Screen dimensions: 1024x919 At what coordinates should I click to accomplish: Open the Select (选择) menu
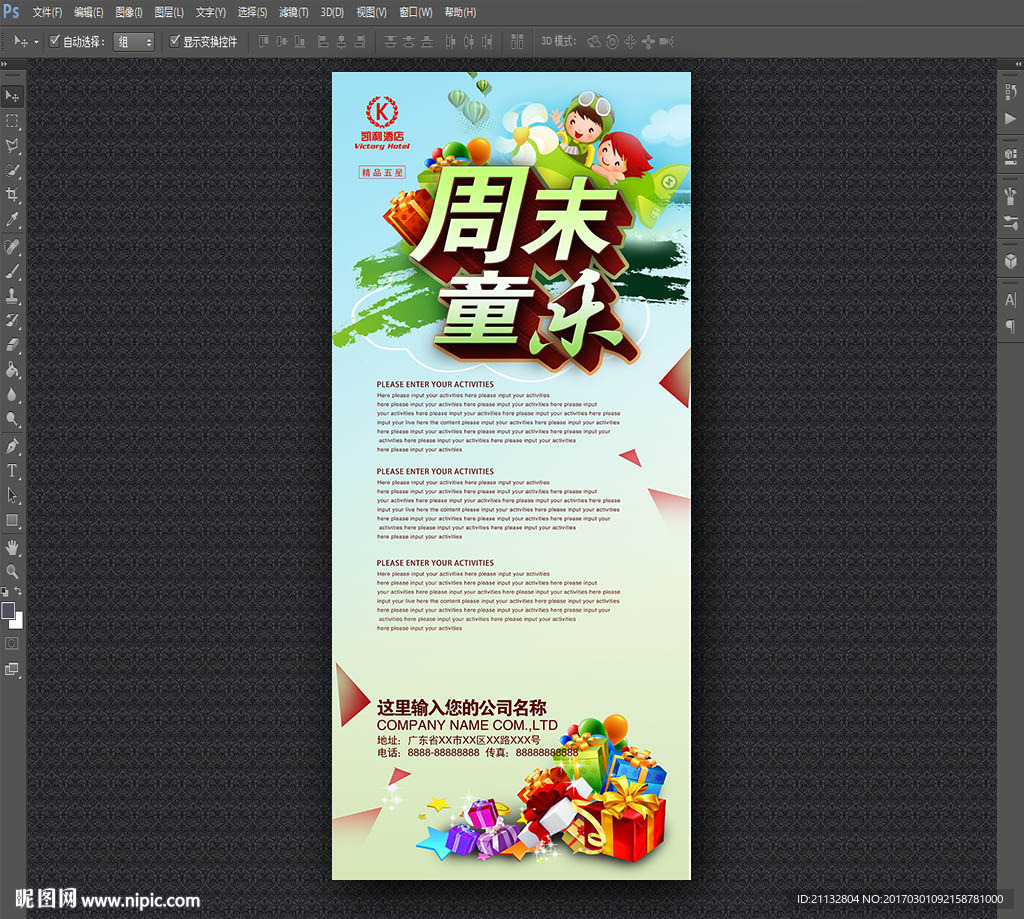pos(252,12)
